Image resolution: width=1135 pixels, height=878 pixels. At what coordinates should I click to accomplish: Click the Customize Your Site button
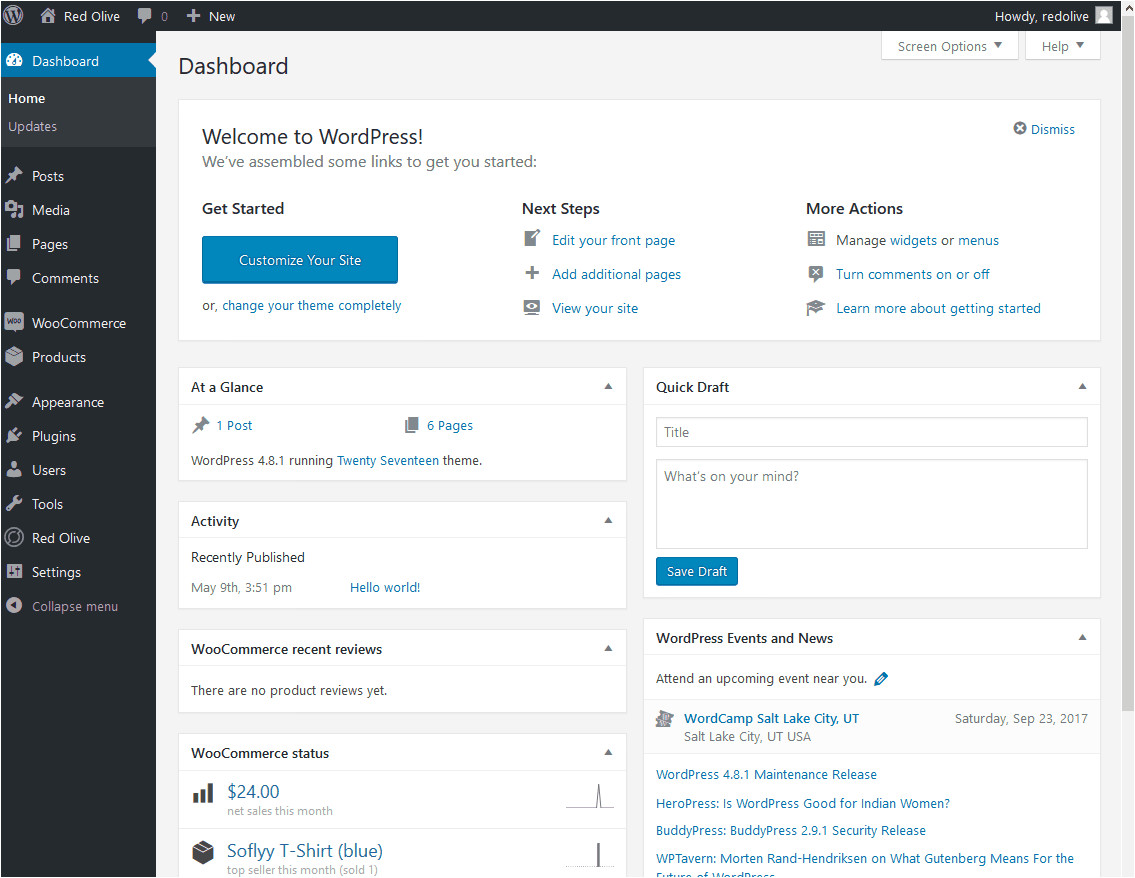tap(300, 260)
